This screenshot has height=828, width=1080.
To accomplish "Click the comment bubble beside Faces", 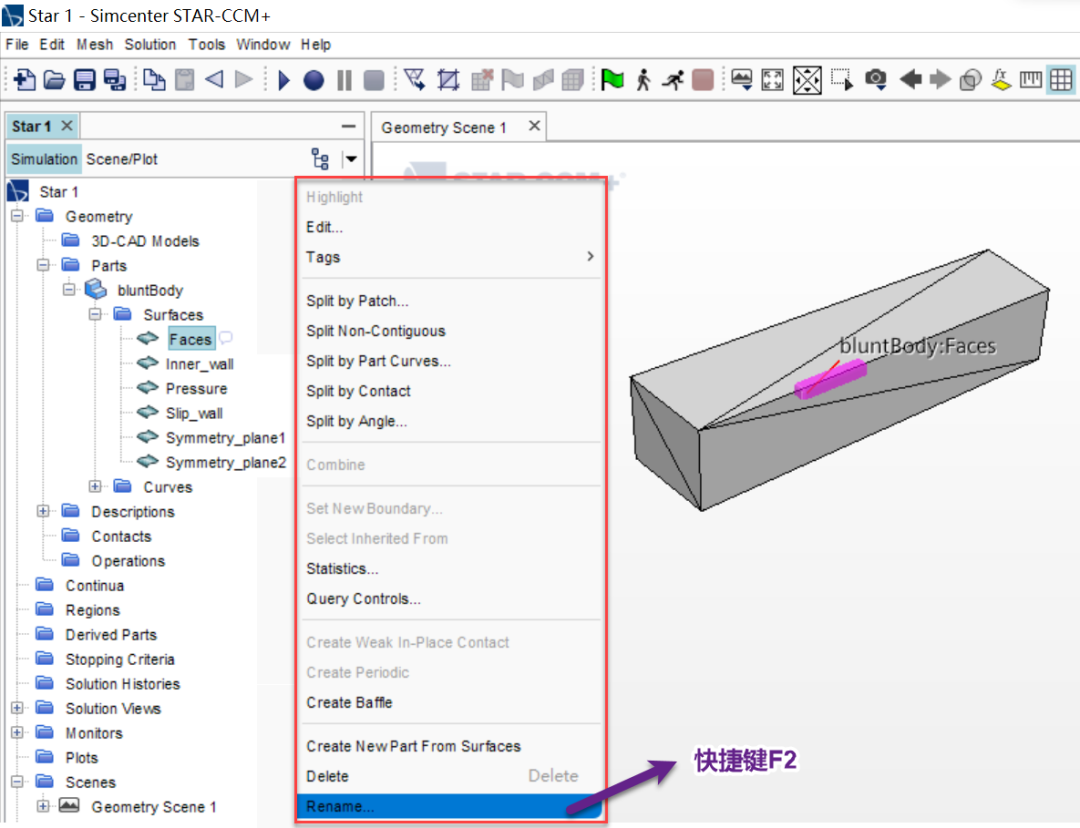I will click(x=225, y=338).
